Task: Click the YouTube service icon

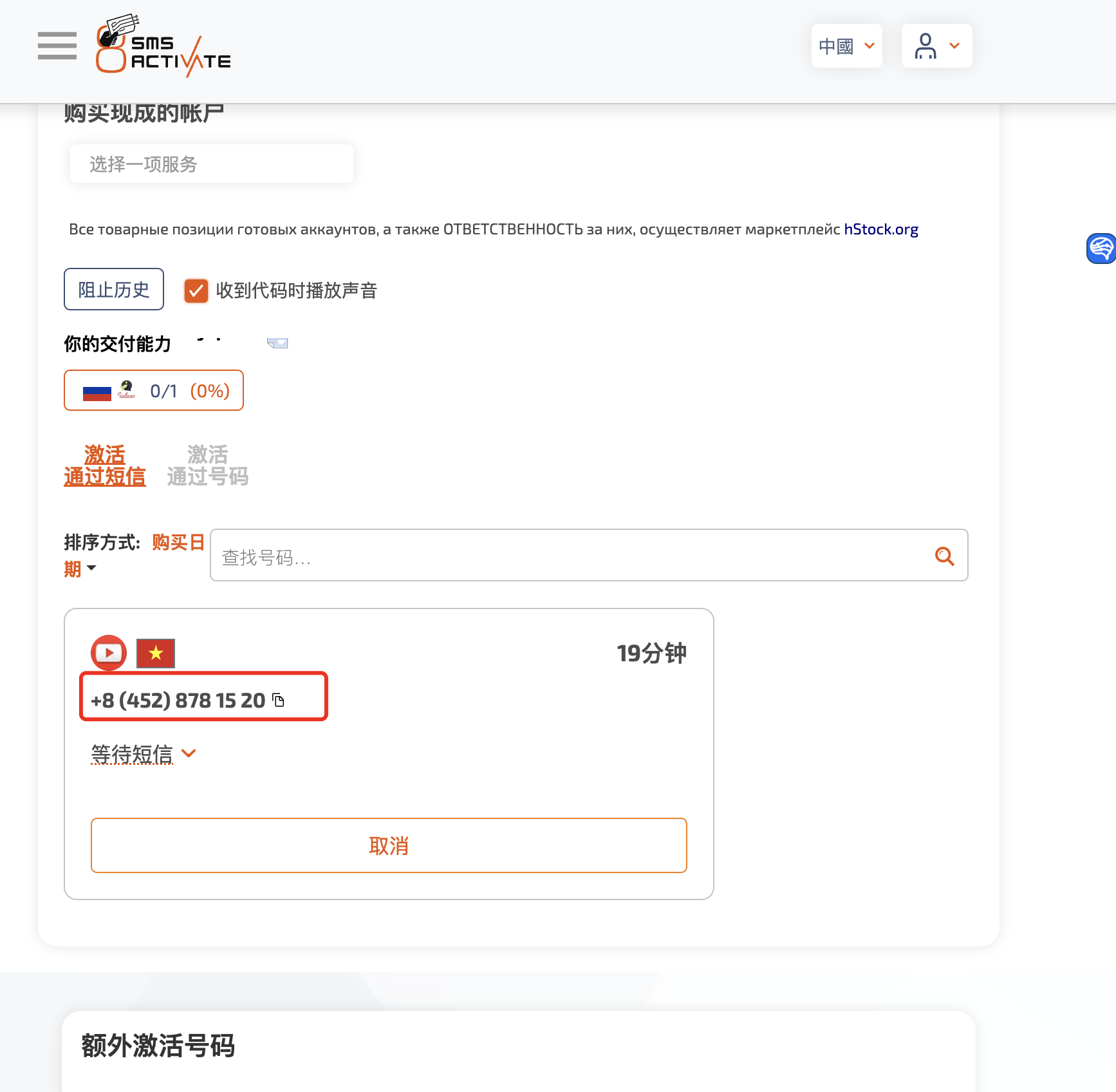Action: 109,653
